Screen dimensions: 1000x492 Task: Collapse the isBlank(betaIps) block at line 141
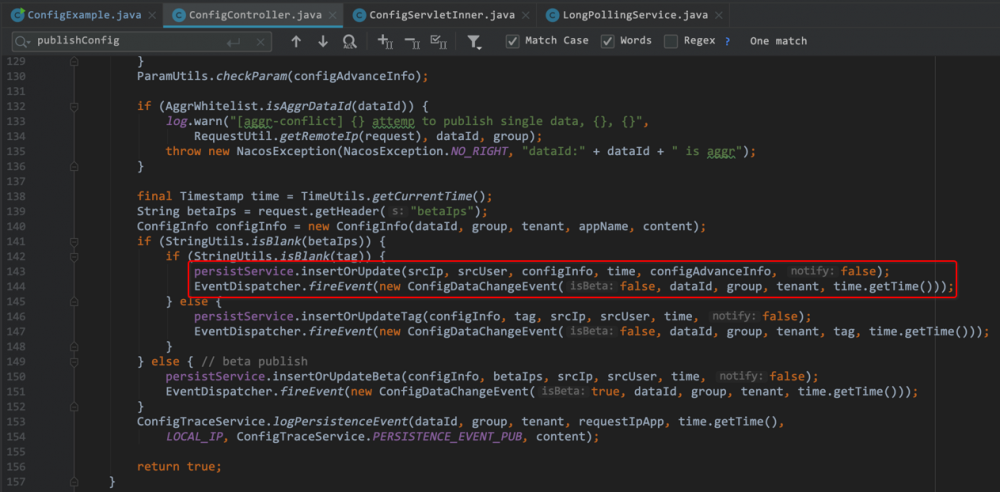tap(74, 242)
